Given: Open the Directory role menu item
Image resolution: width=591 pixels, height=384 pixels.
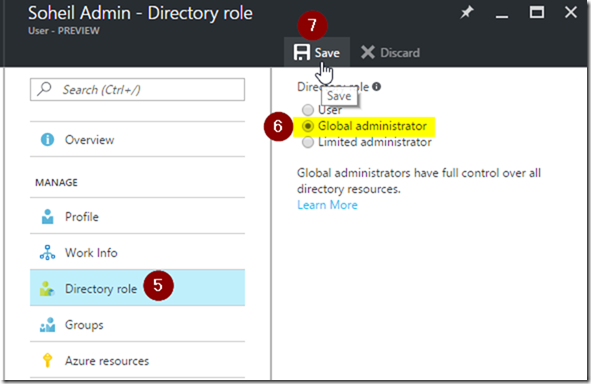Looking at the screenshot, I should click(x=137, y=288).
